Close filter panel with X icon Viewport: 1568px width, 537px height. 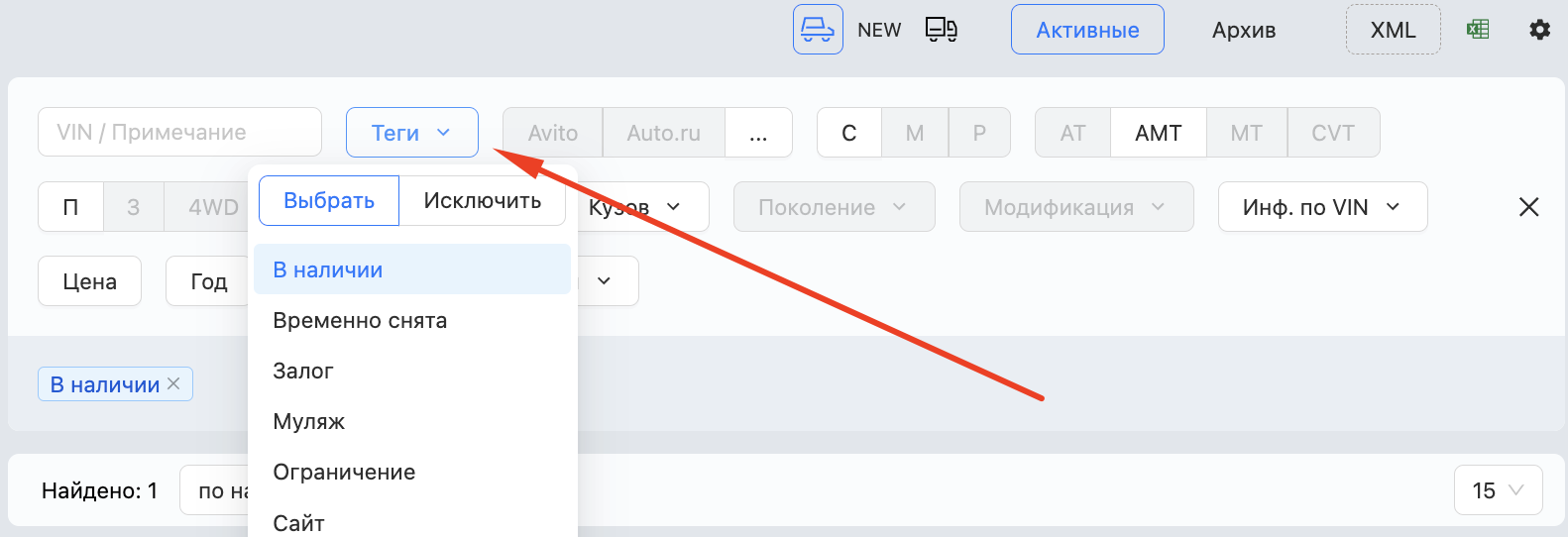(x=1528, y=207)
